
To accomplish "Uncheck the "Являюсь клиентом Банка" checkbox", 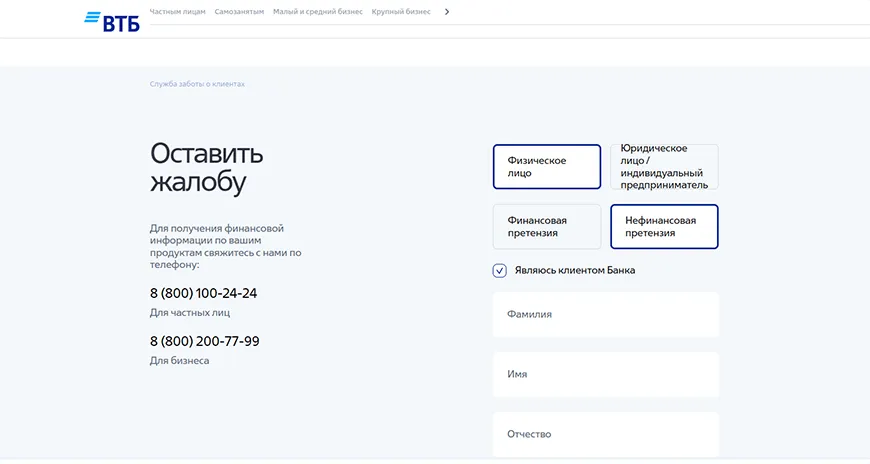I will pos(500,270).
